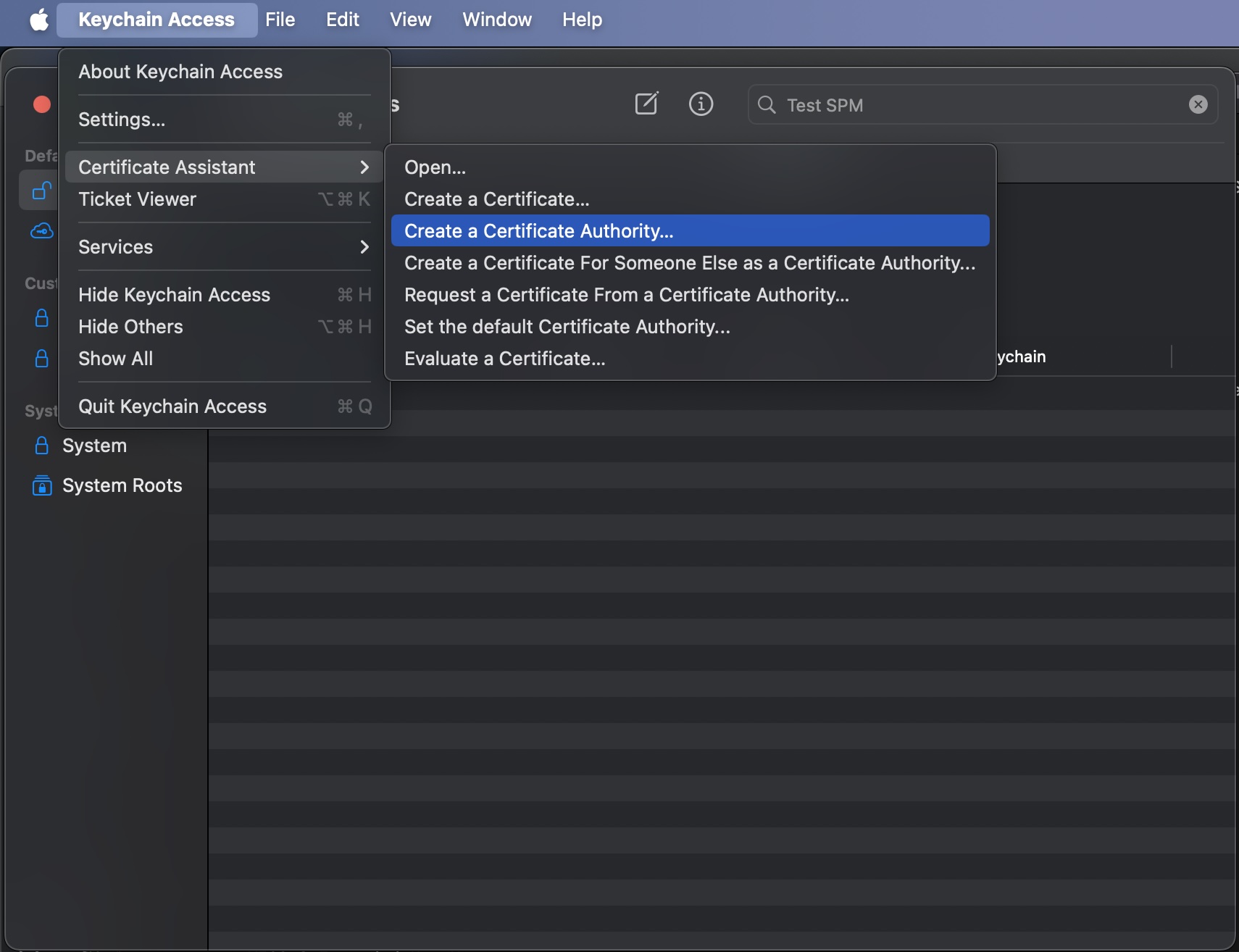
Task: Open the Edit menu
Action: tap(343, 20)
